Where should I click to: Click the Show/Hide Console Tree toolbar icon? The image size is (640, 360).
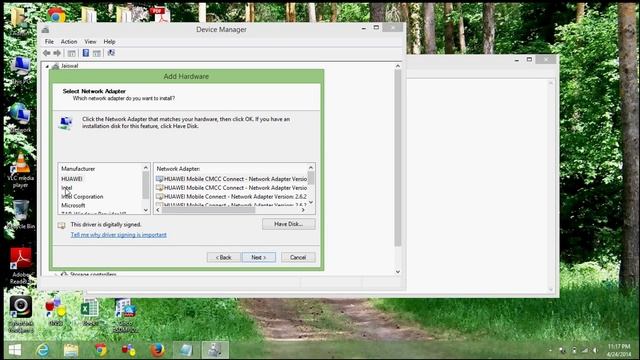71,53
